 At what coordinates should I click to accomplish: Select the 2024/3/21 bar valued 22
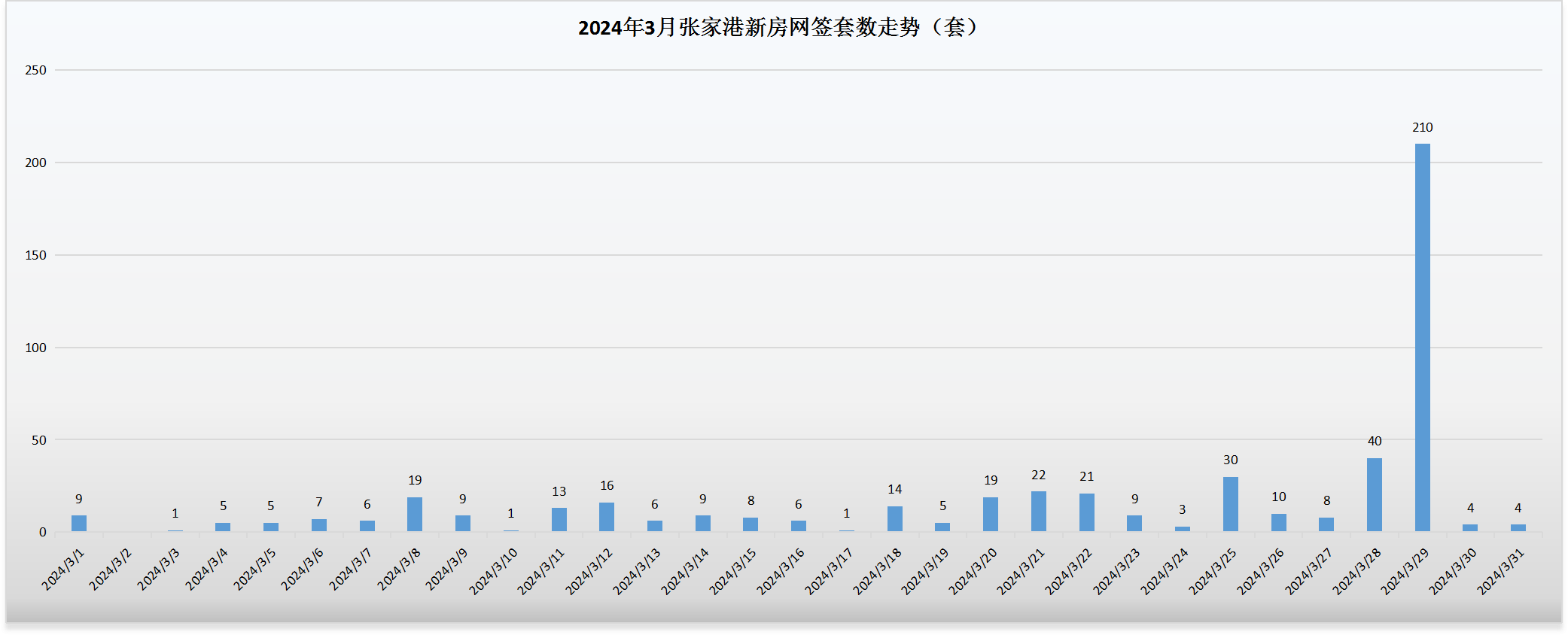1039,512
